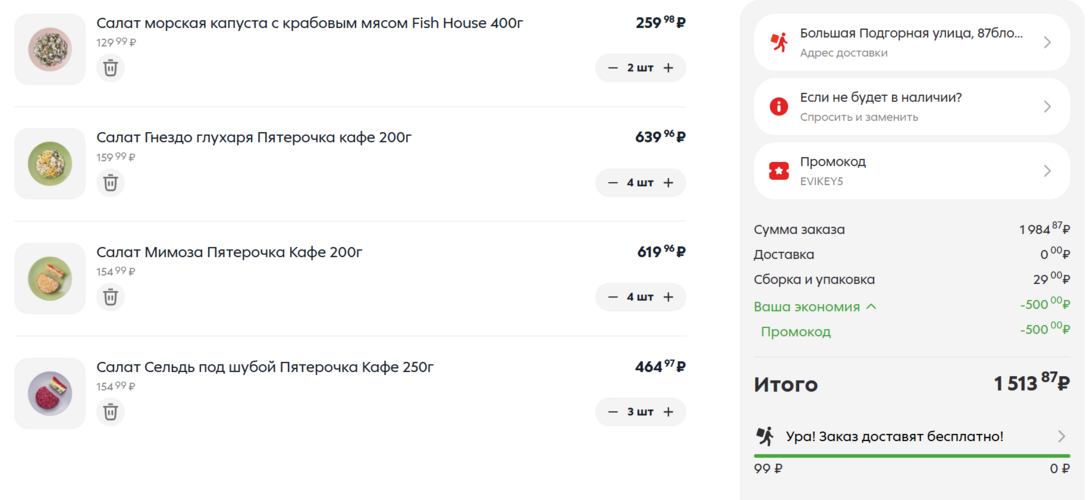Image resolution: width=1090 pixels, height=500 pixels.
Task: Open Салат Гнездо глухаря product title link
Action: point(254,137)
